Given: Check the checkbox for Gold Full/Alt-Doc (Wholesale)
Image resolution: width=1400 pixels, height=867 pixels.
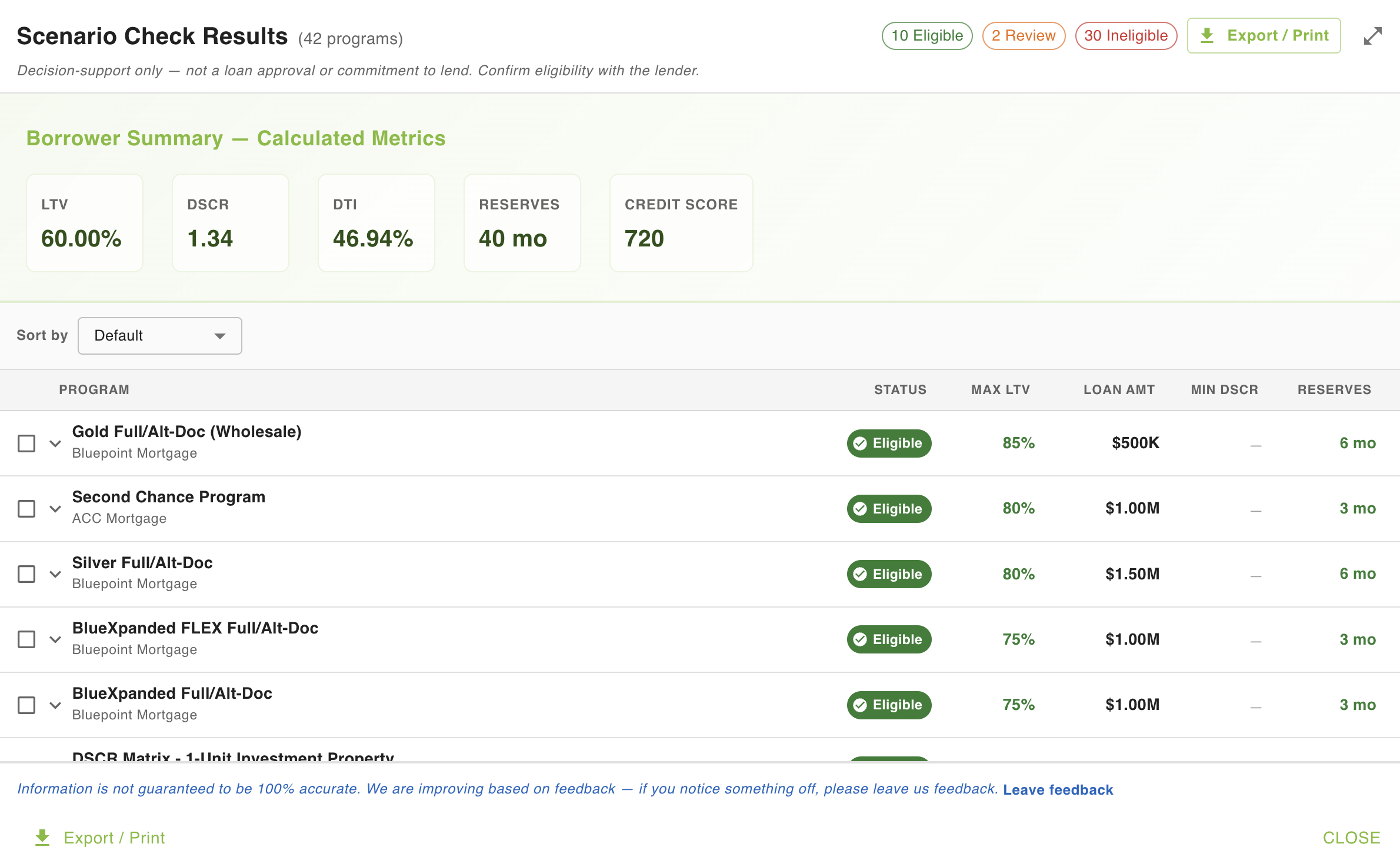Looking at the screenshot, I should 26,443.
